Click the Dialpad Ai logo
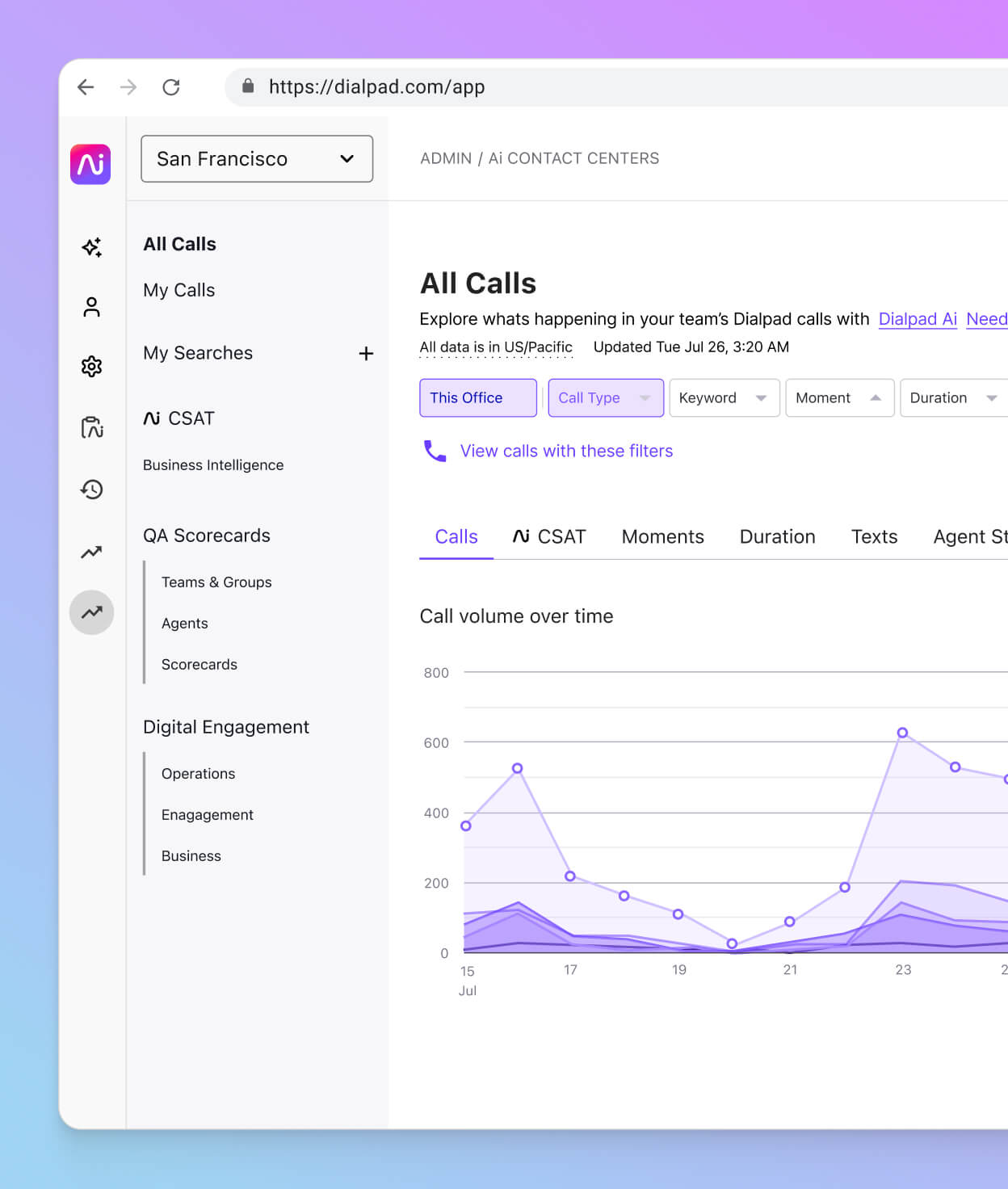1008x1189 pixels. (x=90, y=164)
